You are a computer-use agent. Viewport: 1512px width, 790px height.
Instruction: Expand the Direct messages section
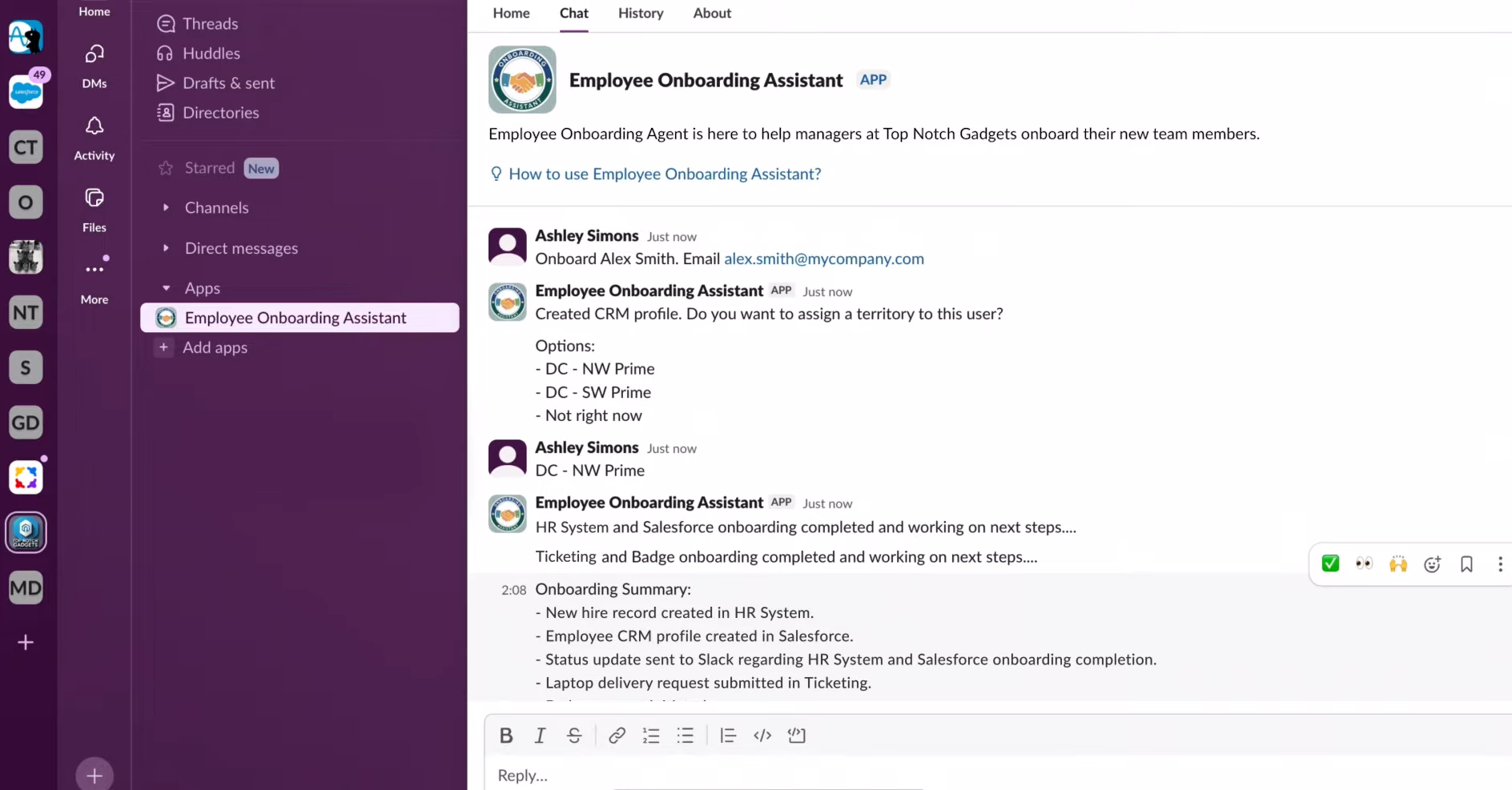[x=166, y=248]
